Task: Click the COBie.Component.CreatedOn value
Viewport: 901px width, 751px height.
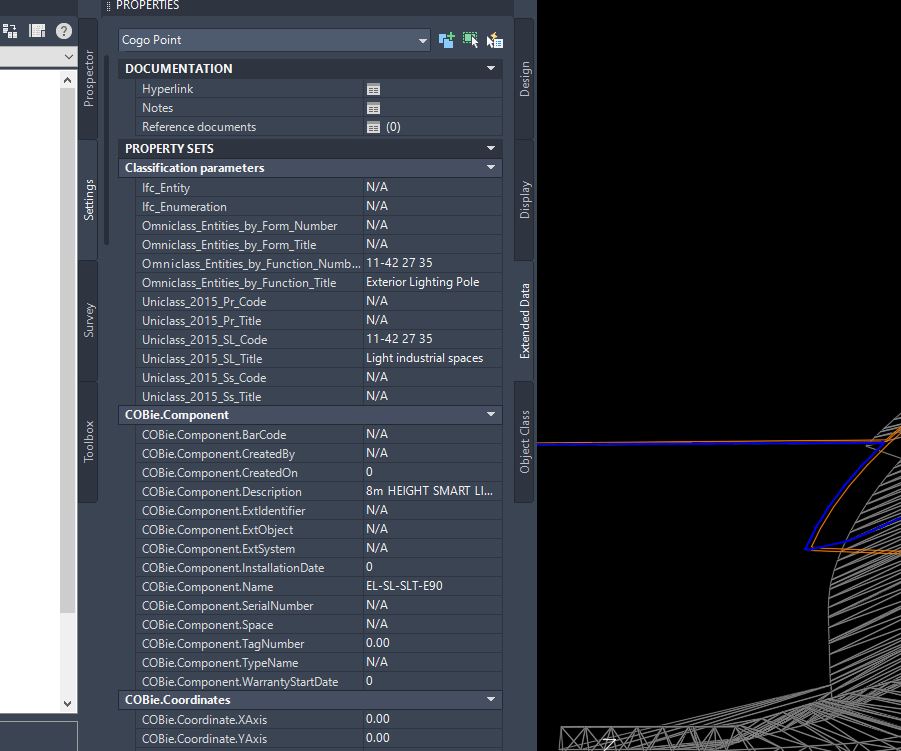Action: (433, 472)
